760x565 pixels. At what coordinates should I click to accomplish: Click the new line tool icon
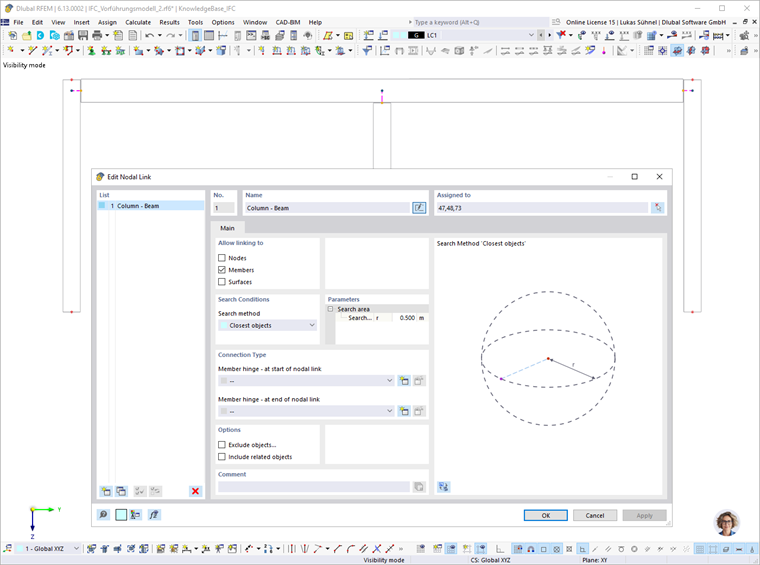pos(32,50)
